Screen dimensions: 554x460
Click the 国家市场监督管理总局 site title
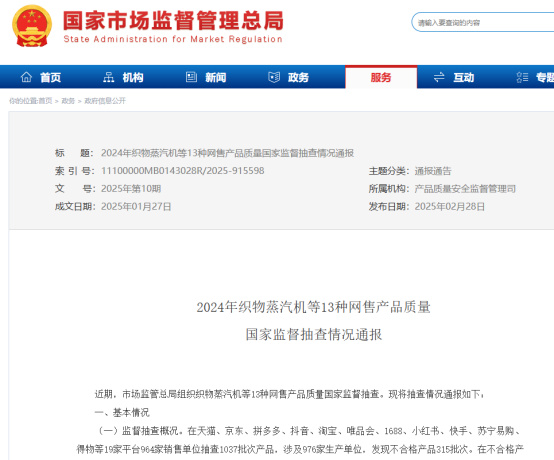[173, 20]
